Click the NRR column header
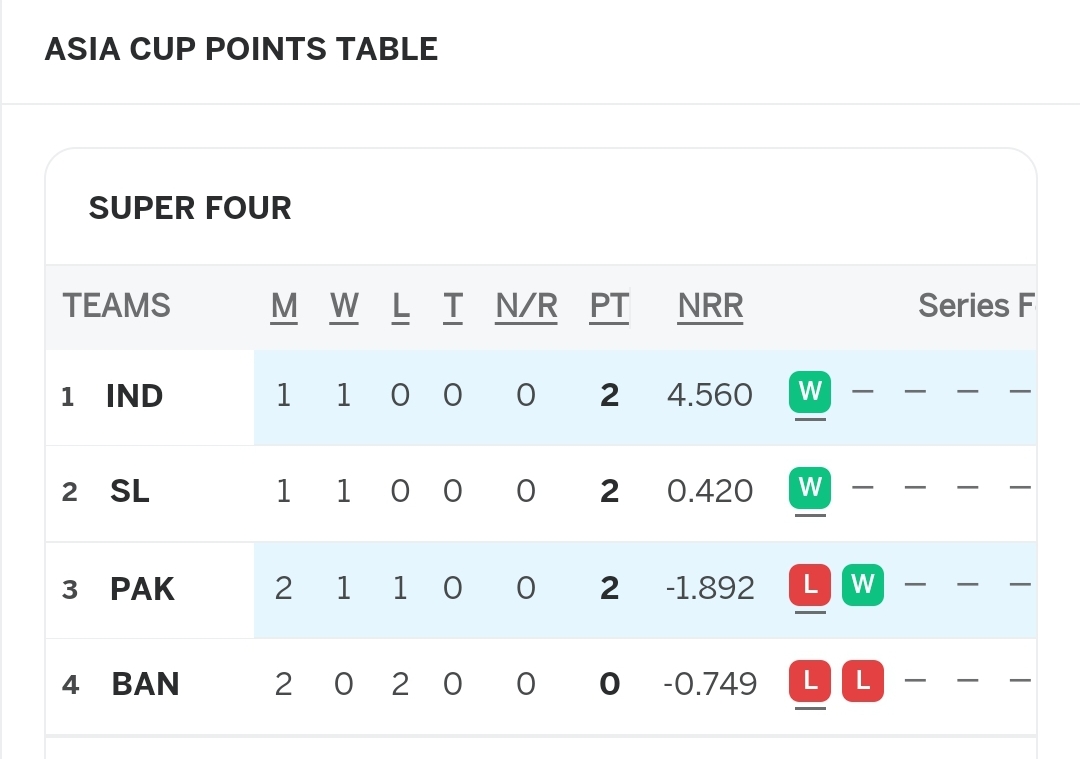The width and height of the screenshot is (1080, 759). click(710, 306)
